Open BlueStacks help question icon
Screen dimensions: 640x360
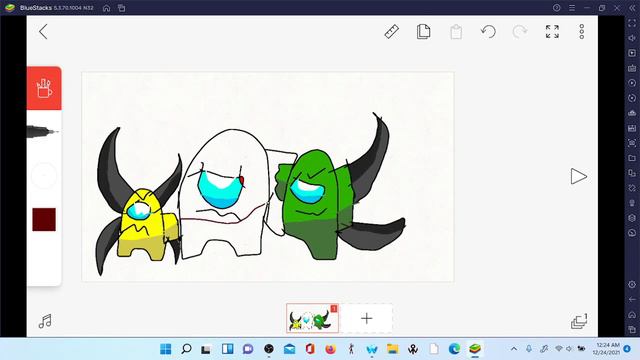tap(556, 8)
